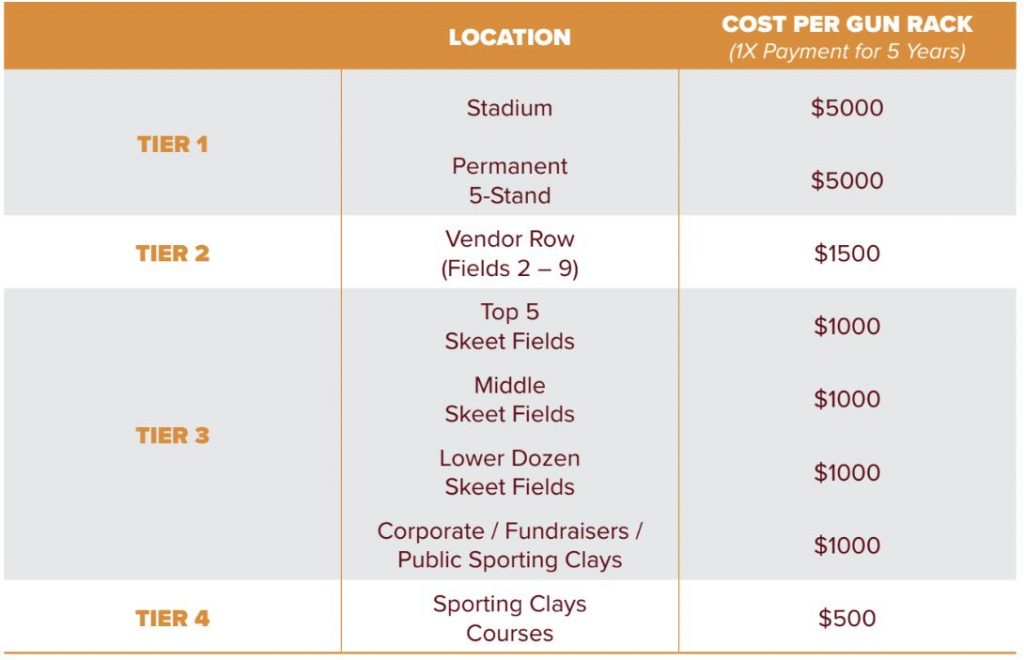Select the Permanent 5-Stand location
The width and height of the screenshot is (1024, 660).
(509, 181)
